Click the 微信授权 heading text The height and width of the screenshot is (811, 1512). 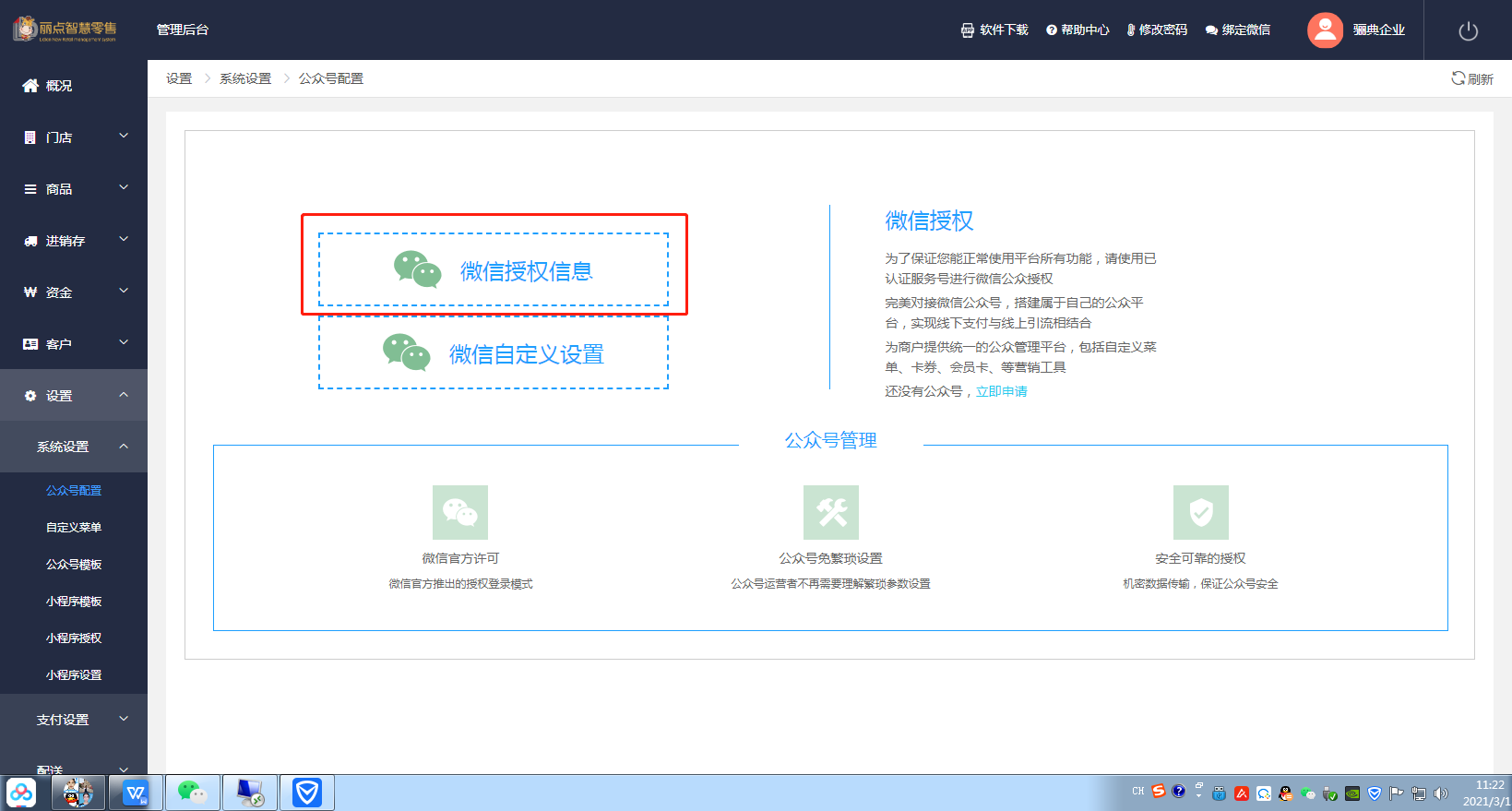pyautogui.click(x=929, y=221)
